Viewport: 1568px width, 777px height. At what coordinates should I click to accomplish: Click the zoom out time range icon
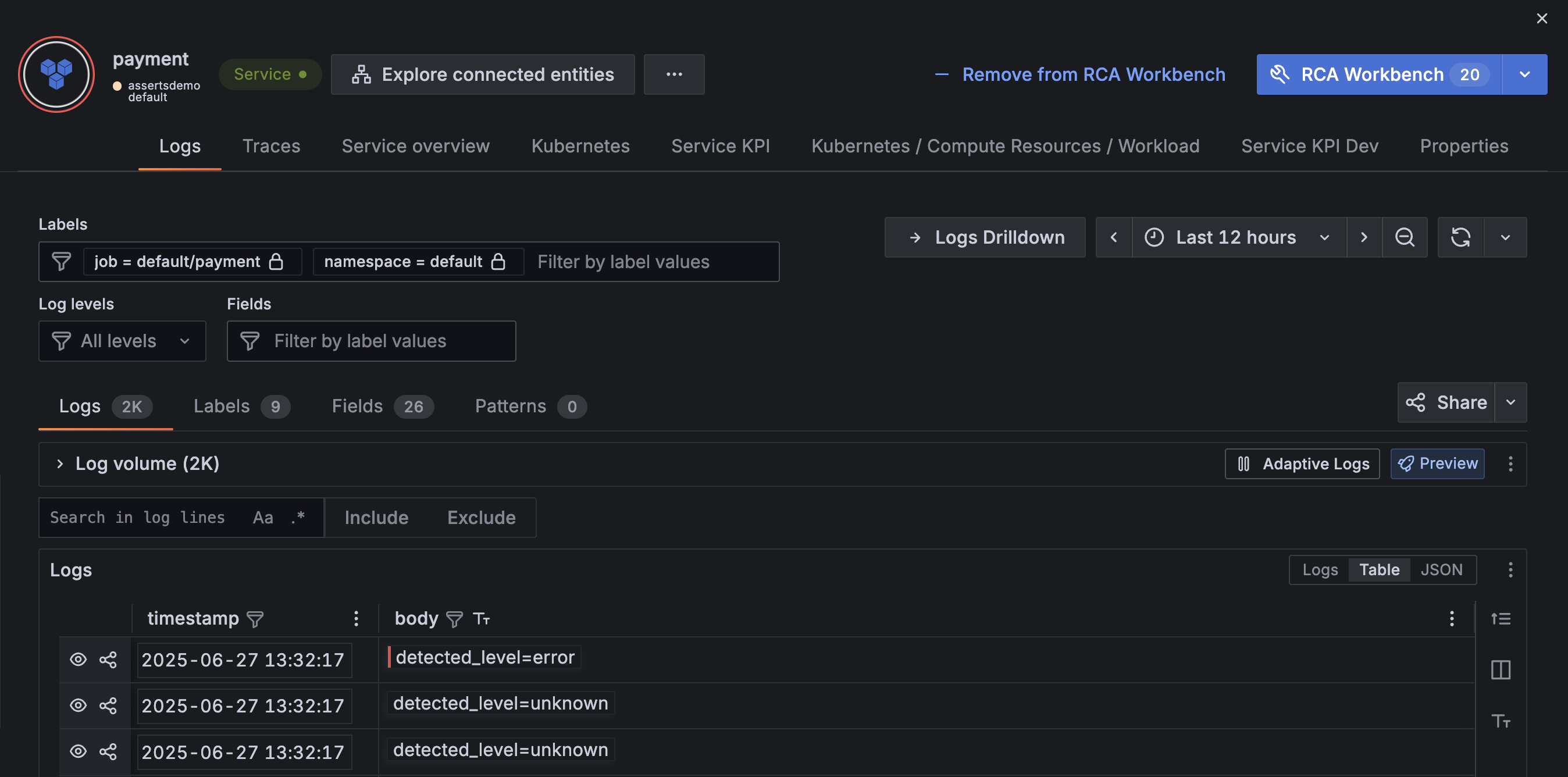(x=1404, y=237)
